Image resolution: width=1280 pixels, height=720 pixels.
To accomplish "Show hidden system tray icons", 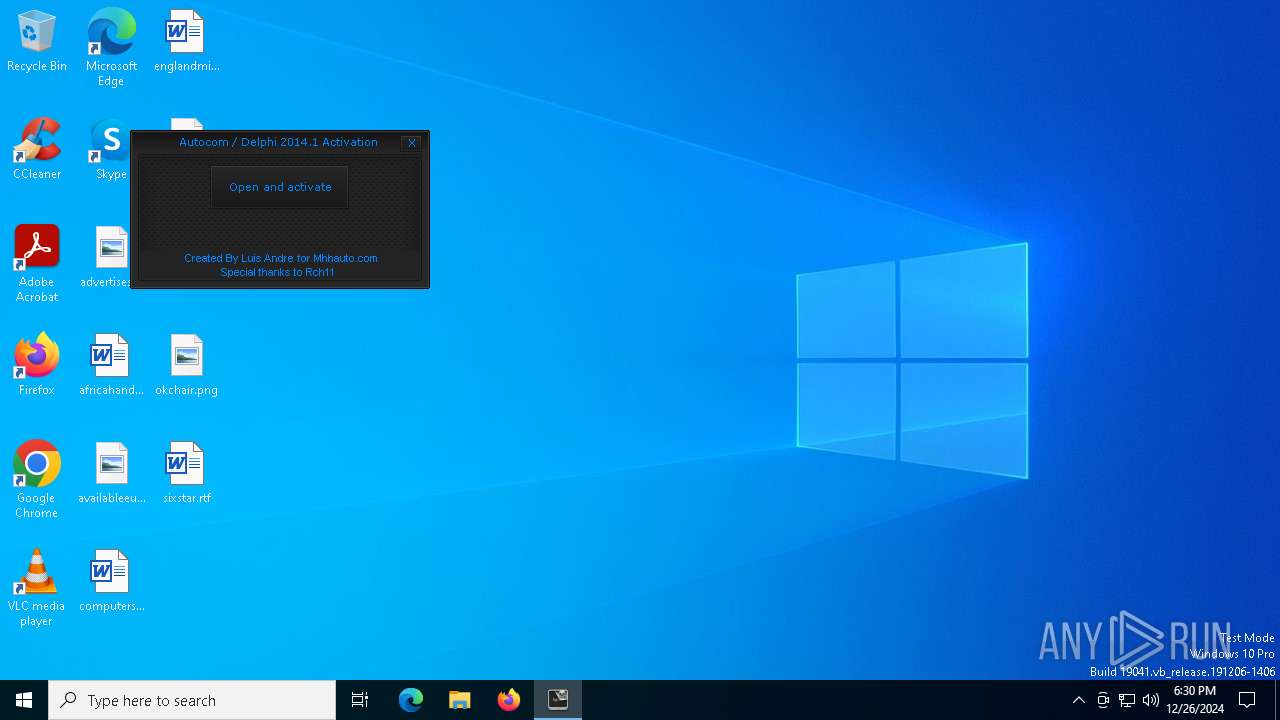I will pyautogui.click(x=1078, y=700).
